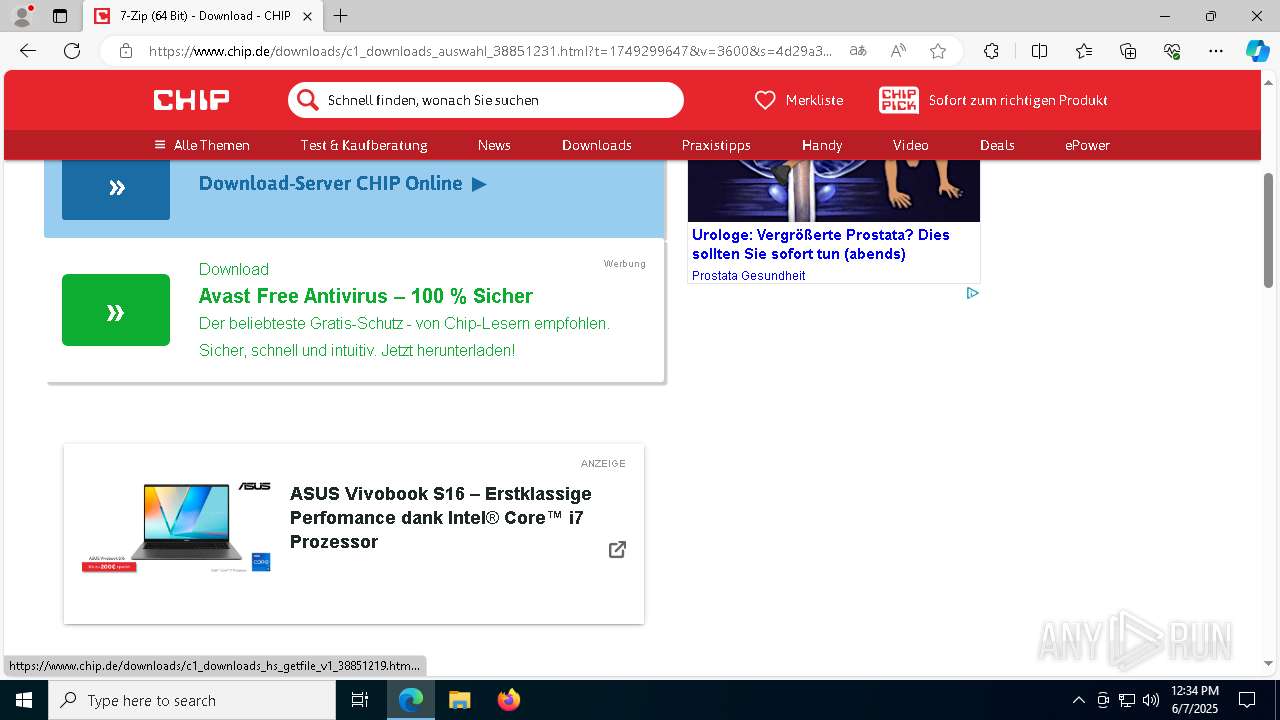This screenshot has width=1280, height=720.
Task: Click translate page icon in address bar
Action: (x=858, y=51)
